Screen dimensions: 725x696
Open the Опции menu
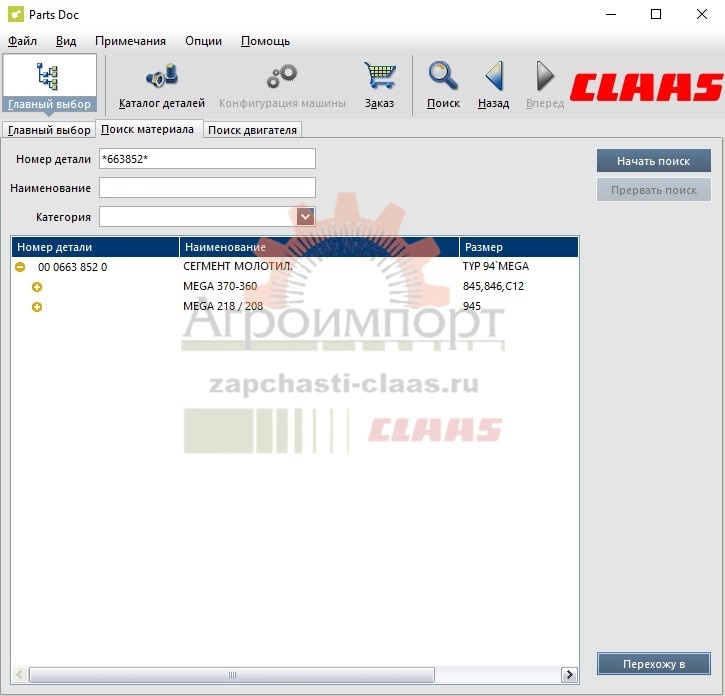pos(203,41)
